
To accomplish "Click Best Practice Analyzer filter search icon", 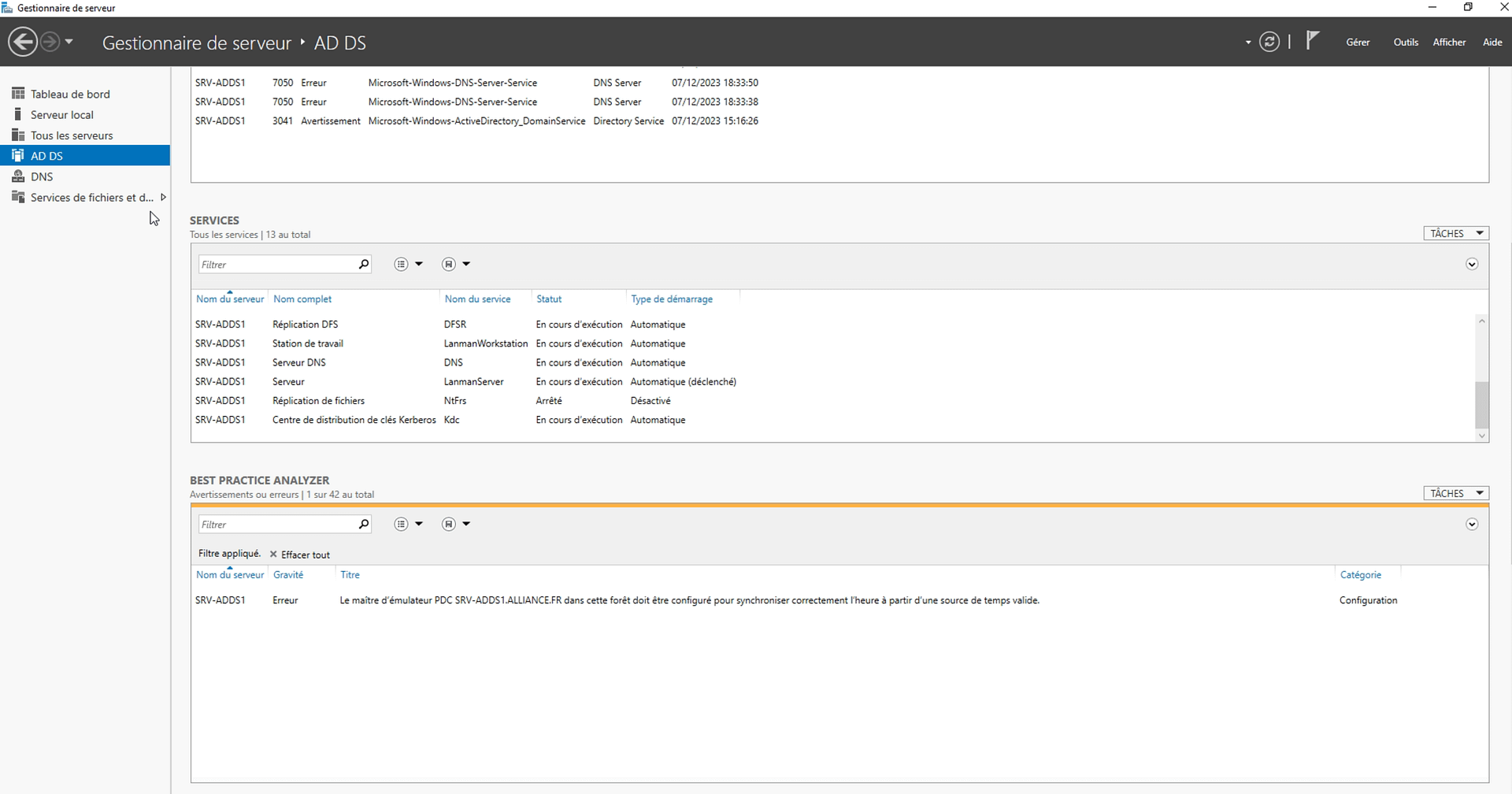I will click(363, 525).
